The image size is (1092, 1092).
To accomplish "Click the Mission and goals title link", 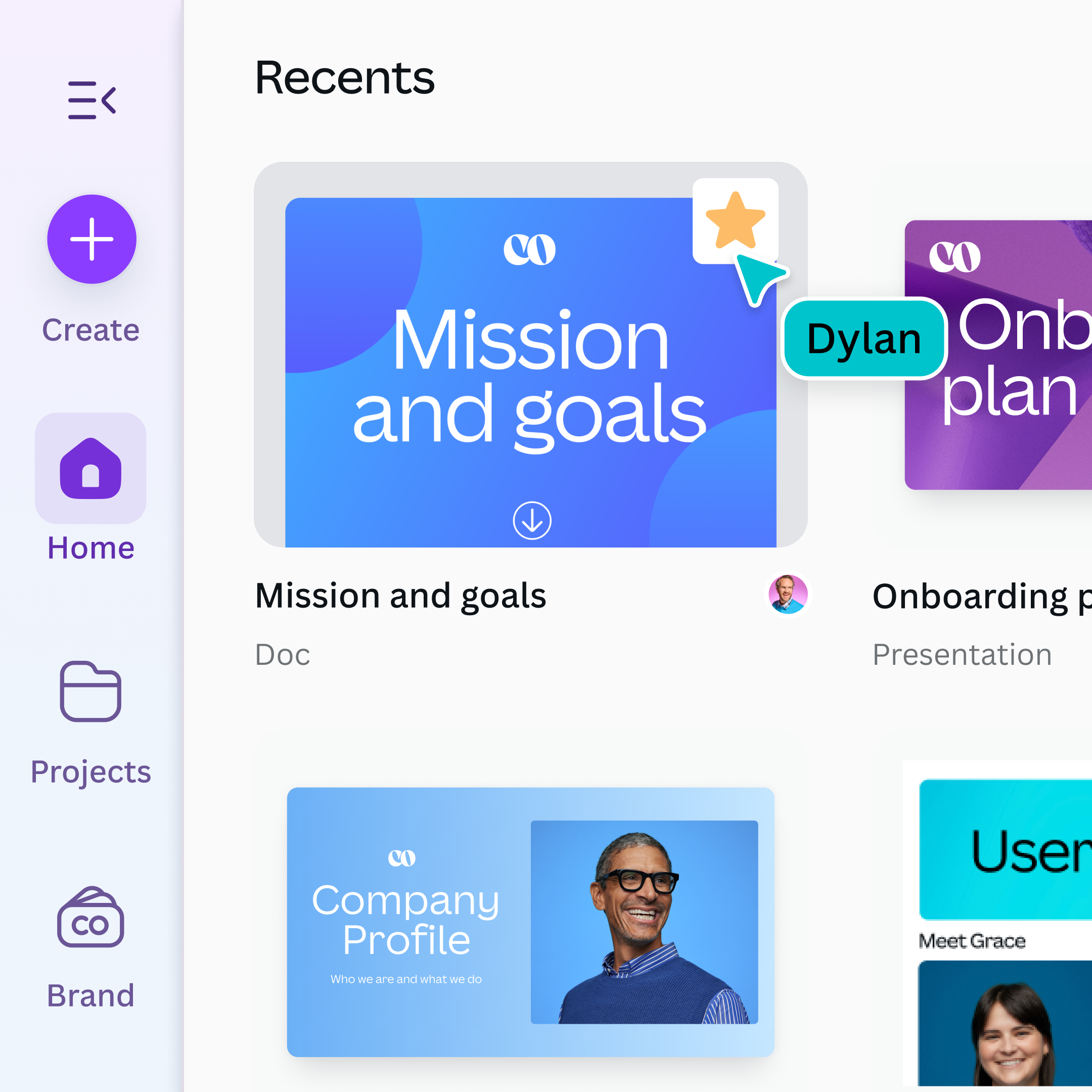I will pyautogui.click(x=400, y=596).
